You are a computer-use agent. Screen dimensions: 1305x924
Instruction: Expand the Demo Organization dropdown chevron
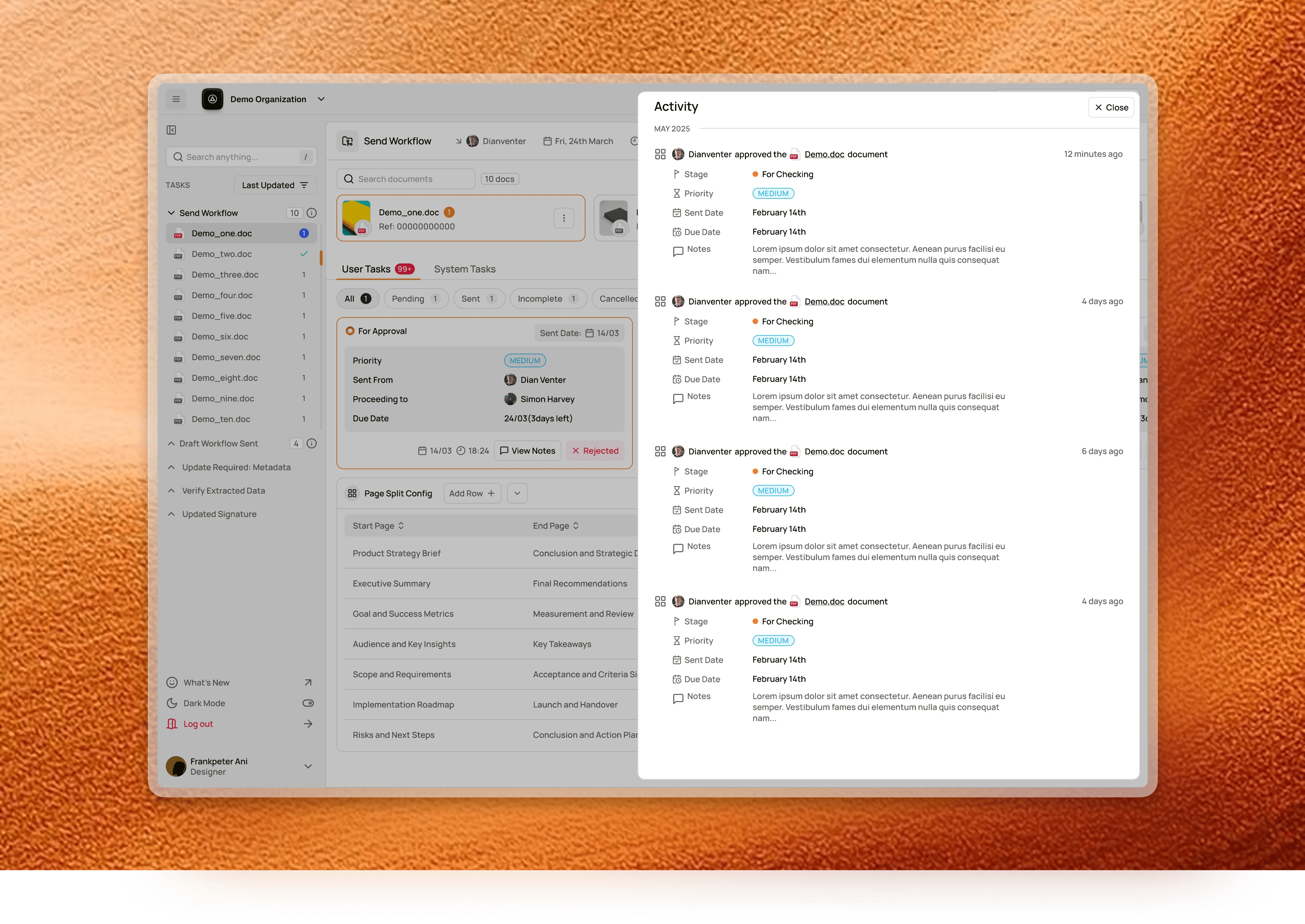click(321, 99)
